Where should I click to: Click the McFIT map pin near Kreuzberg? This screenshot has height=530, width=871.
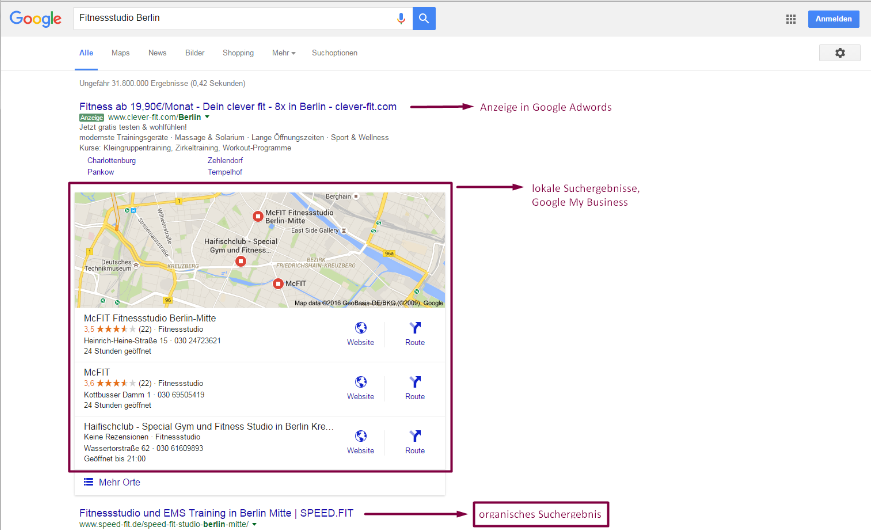click(x=278, y=284)
